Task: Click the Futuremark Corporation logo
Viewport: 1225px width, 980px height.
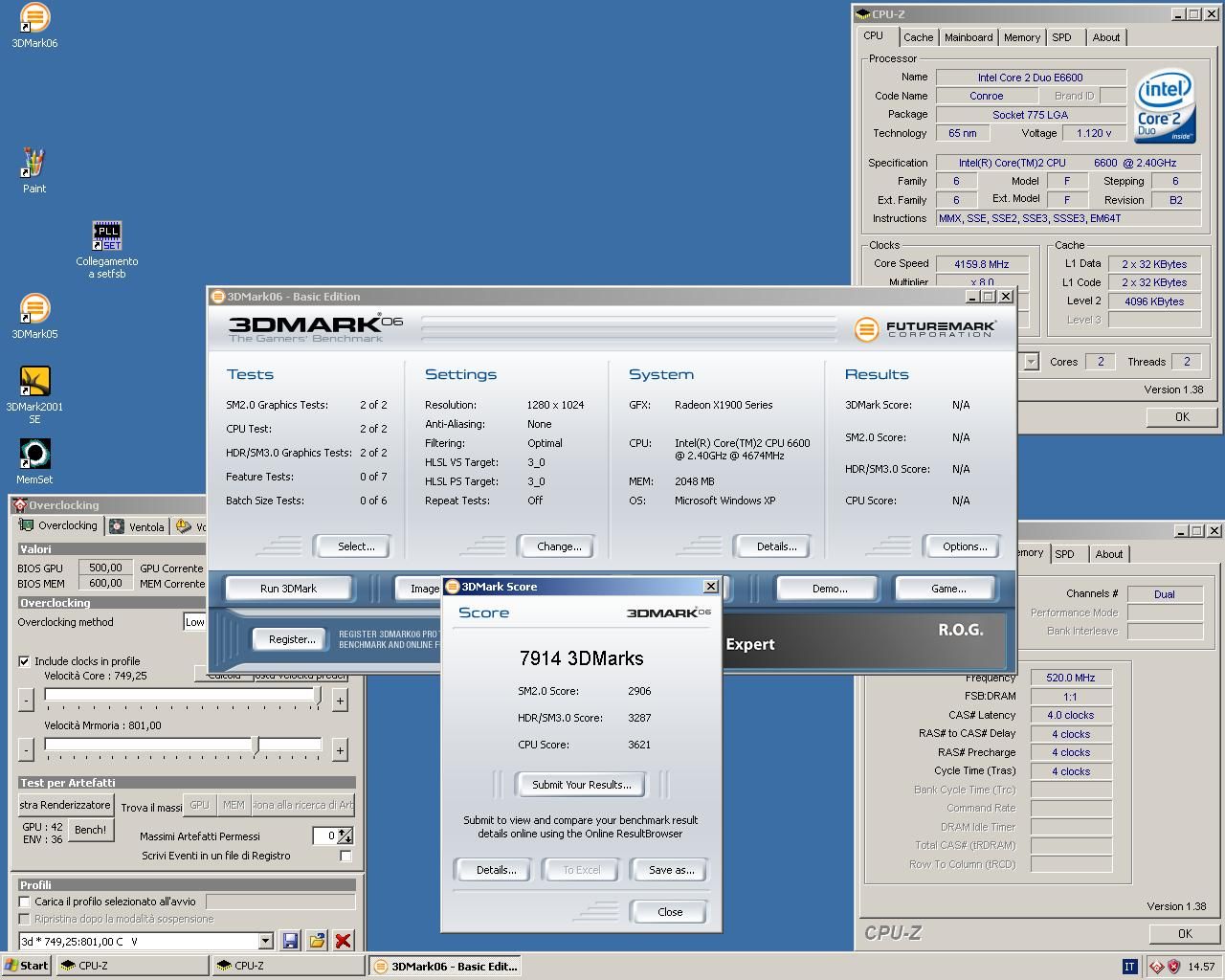Action: point(924,329)
